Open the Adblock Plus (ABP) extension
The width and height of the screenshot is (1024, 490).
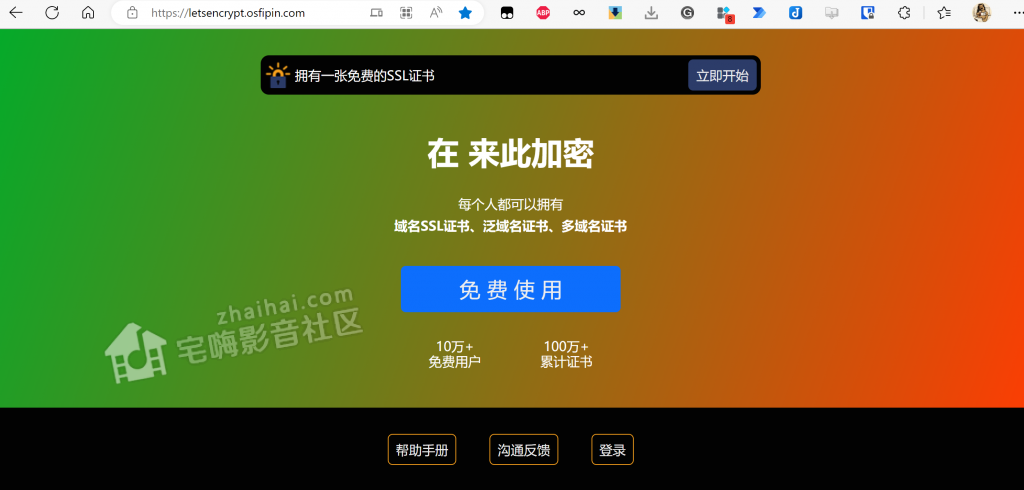click(x=543, y=12)
